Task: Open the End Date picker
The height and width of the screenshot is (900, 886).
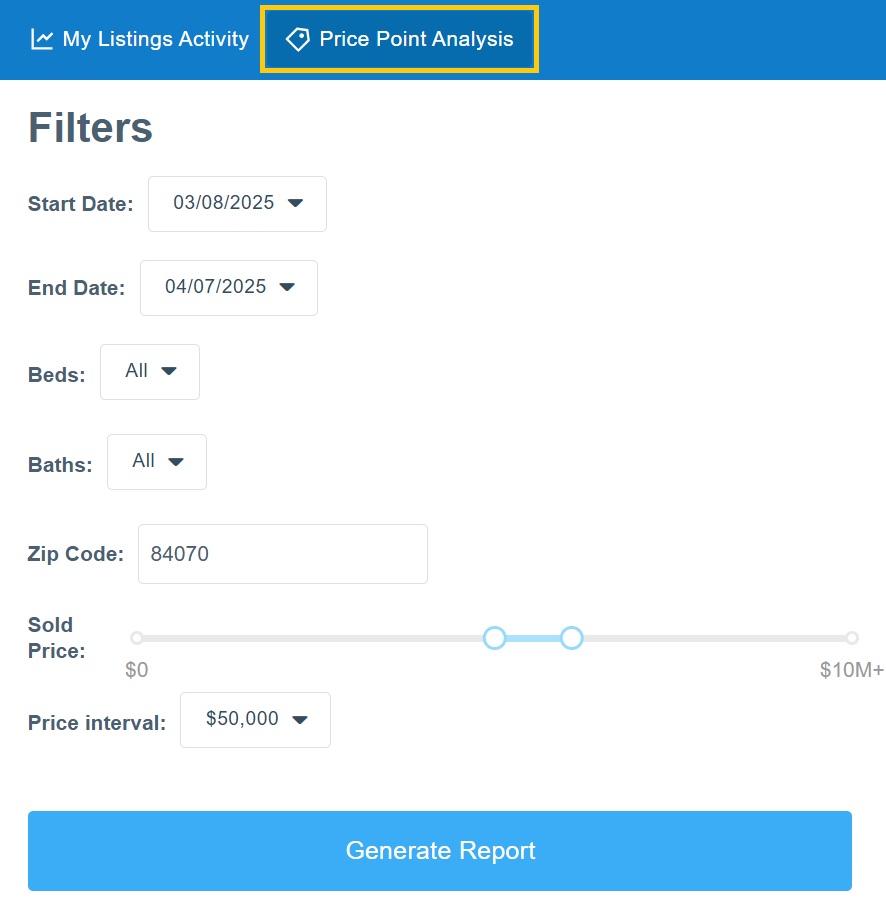Action: click(228, 288)
